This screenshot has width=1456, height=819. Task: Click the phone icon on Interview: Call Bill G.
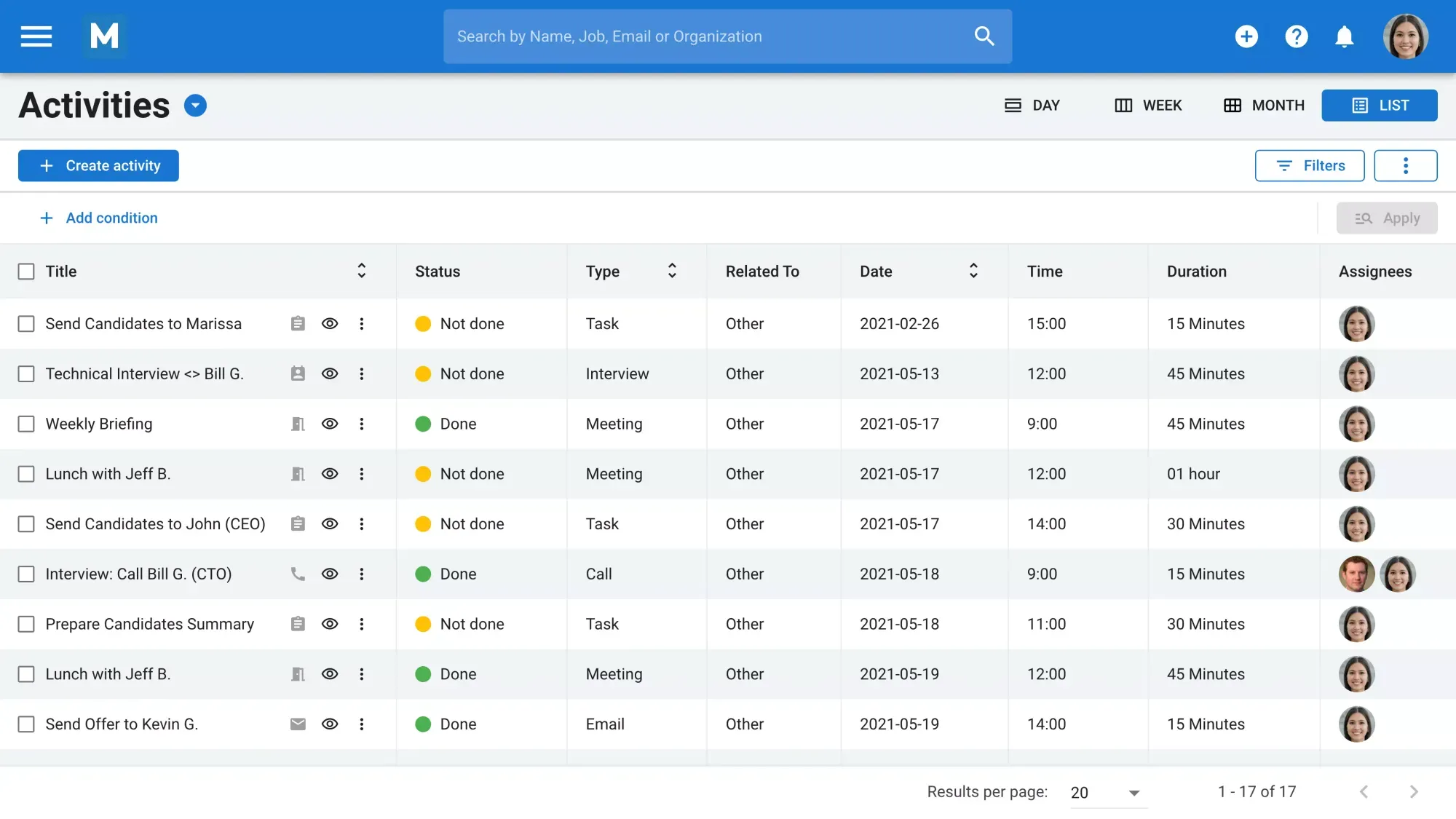coord(298,574)
